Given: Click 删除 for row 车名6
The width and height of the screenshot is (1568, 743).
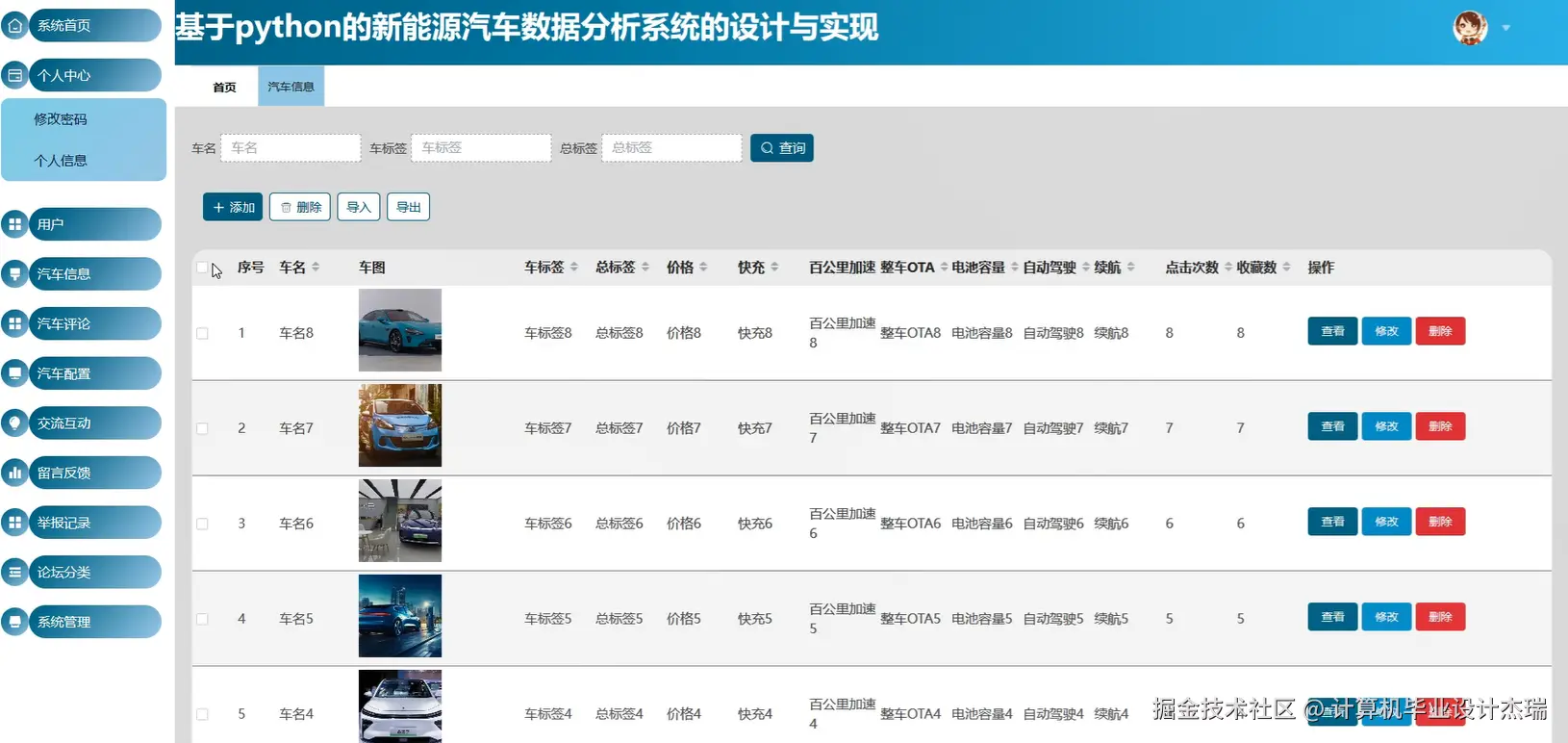Looking at the screenshot, I should point(1440,522).
